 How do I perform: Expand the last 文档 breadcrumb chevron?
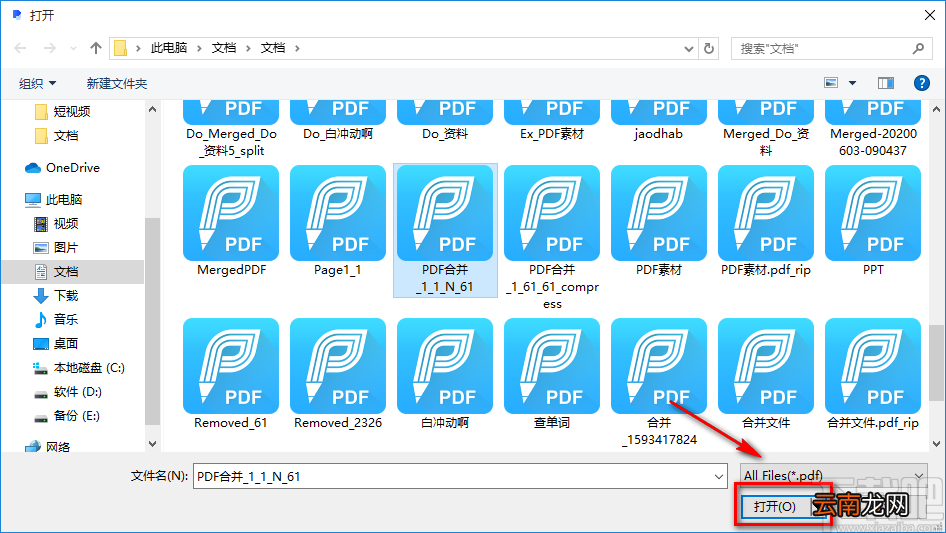pos(297,48)
